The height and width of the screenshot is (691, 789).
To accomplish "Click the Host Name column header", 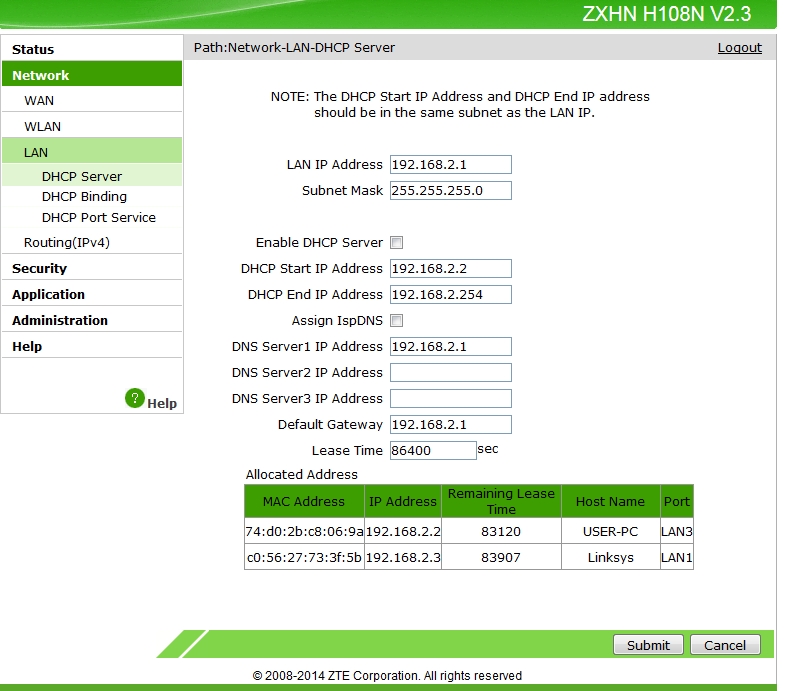I will tap(610, 501).
